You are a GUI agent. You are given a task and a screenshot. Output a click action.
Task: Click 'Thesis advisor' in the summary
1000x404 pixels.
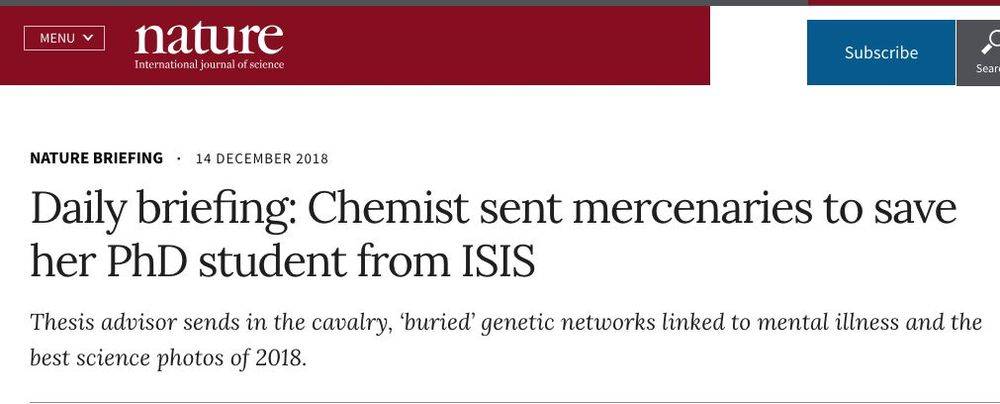click(103, 322)
